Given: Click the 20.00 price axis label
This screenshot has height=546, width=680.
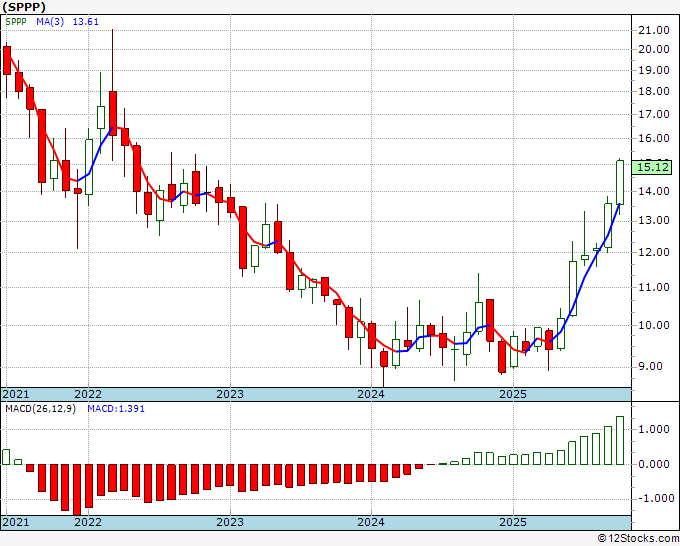Looking at the screenshot, I should [x=654, y=49].
